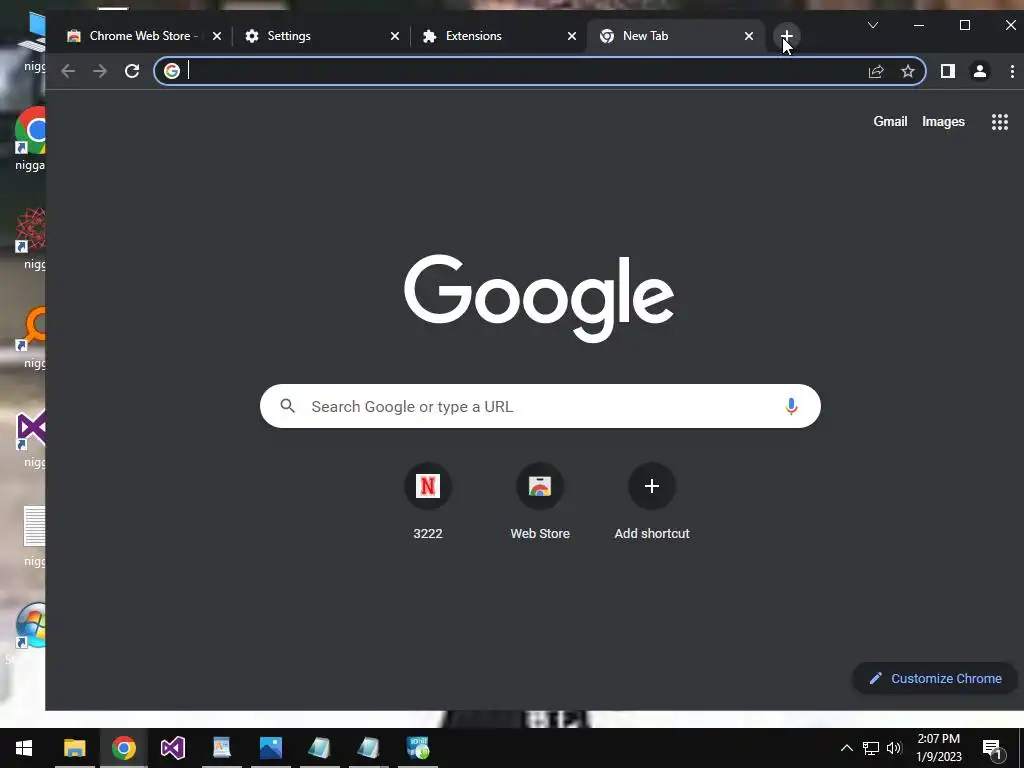This screenshot has height=768, width=1024.
Task: Click the Google logo
Action: click(x=539, y=298)
